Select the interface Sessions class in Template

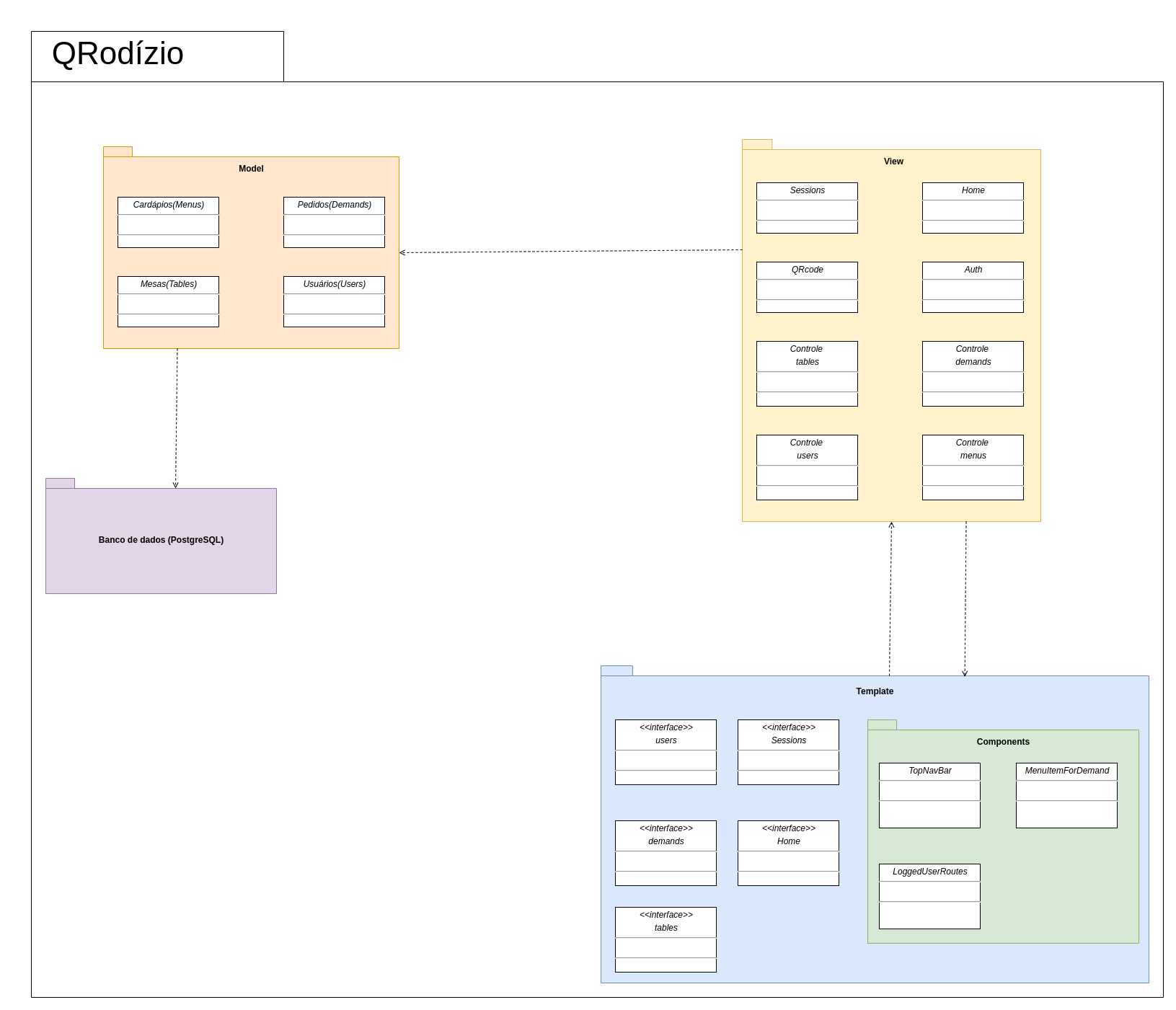(x=788, y=752)
